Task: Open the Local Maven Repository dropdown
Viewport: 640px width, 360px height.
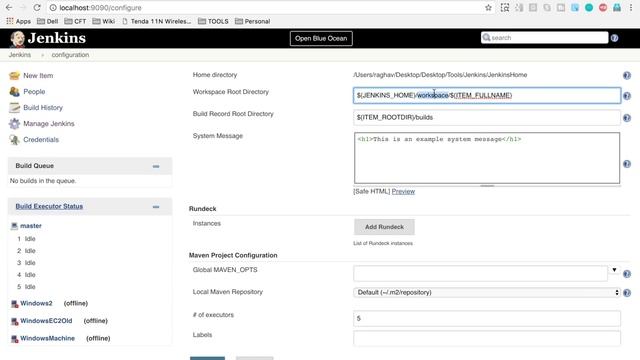Action: 487,292
